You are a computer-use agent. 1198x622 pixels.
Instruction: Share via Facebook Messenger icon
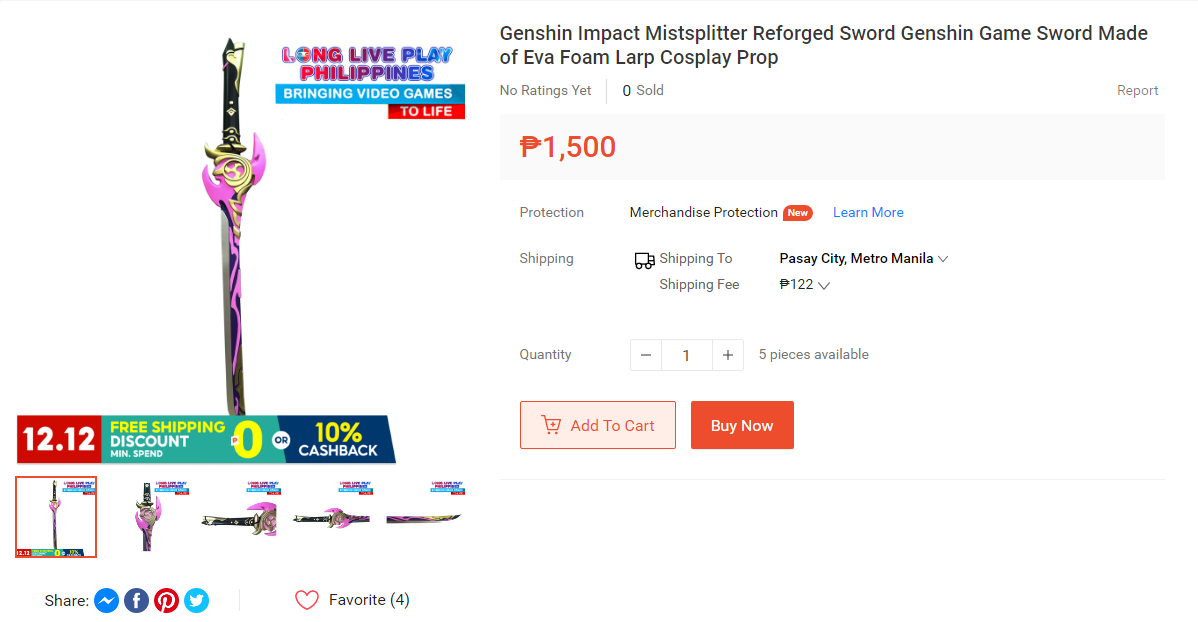point(107,601)
